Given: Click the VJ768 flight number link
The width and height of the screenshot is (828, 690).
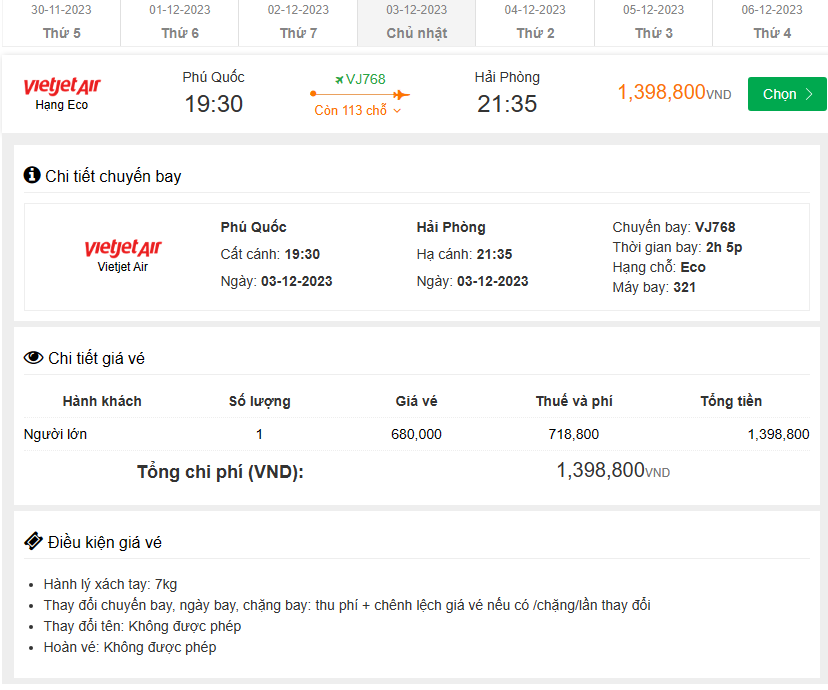Looking at the screenshot, I should (365, 79).
